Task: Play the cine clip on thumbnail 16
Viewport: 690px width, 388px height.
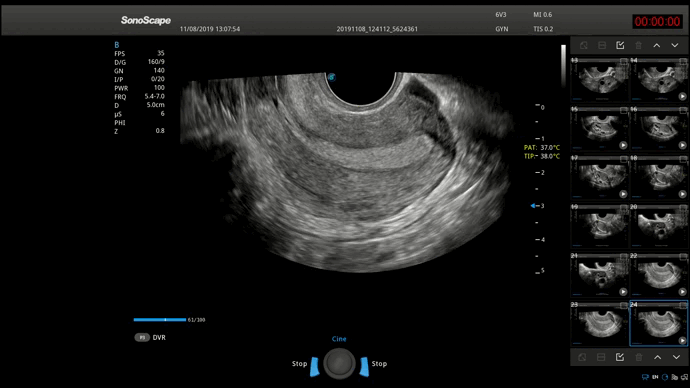Action: (x=682, y=145)
